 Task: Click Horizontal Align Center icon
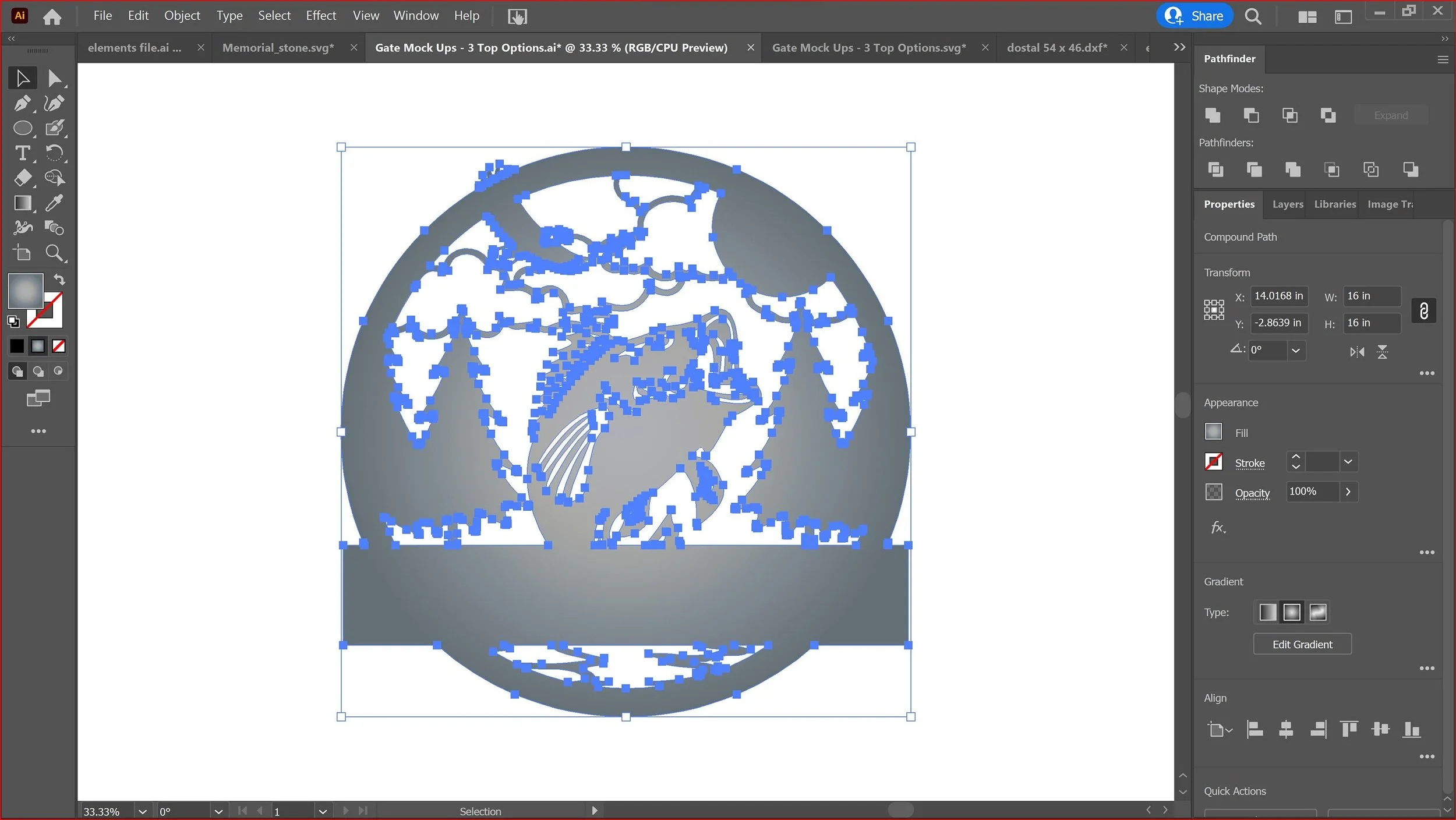tap(1286, 729)
